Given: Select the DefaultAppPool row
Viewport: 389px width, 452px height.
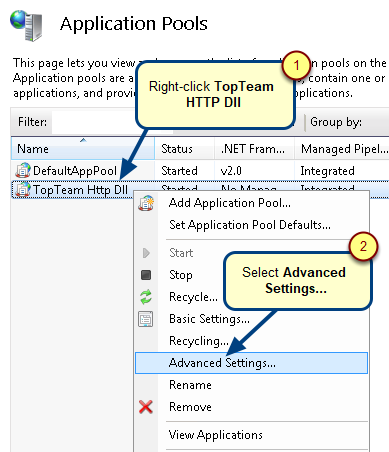Looking at the screenshot, I should (x=200, y=171).
